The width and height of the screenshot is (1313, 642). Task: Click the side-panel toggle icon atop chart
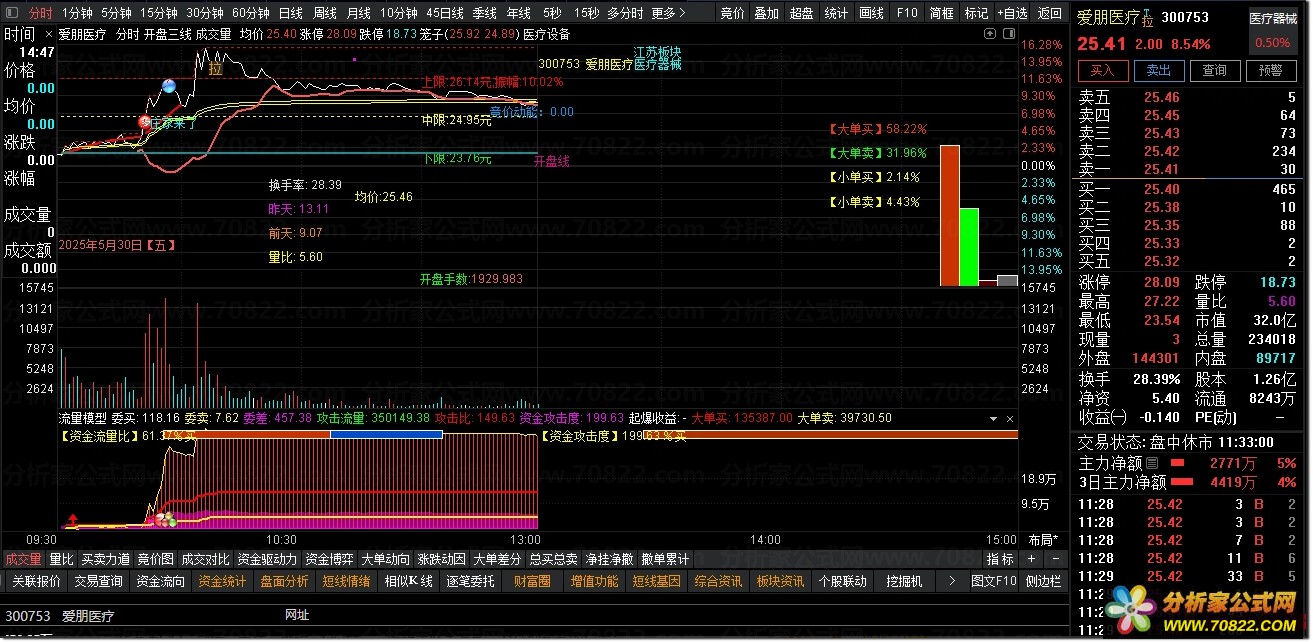[x=1007, y=33]
